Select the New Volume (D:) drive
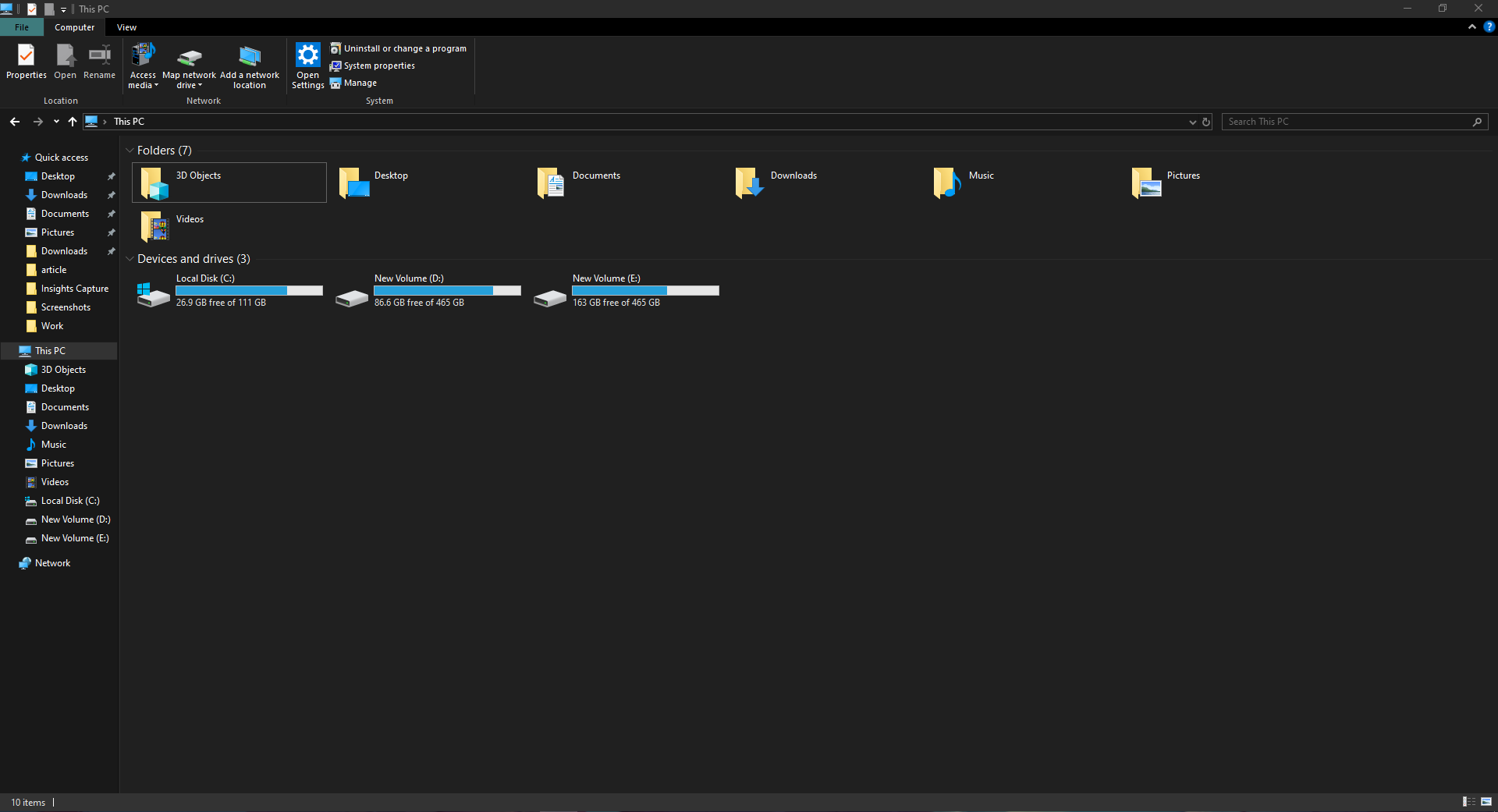The width and height of the screenshot is (1498, 812). [428, 291]
